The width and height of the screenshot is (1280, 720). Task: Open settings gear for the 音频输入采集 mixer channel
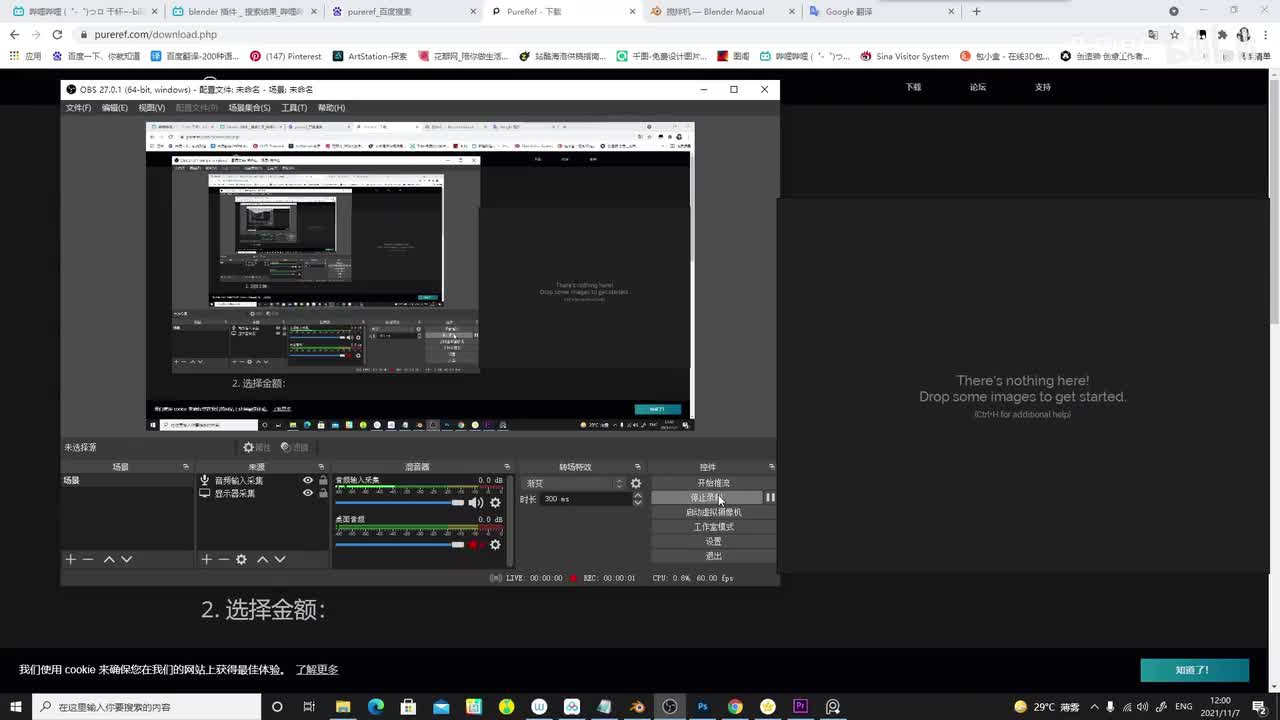click(495, 503)
